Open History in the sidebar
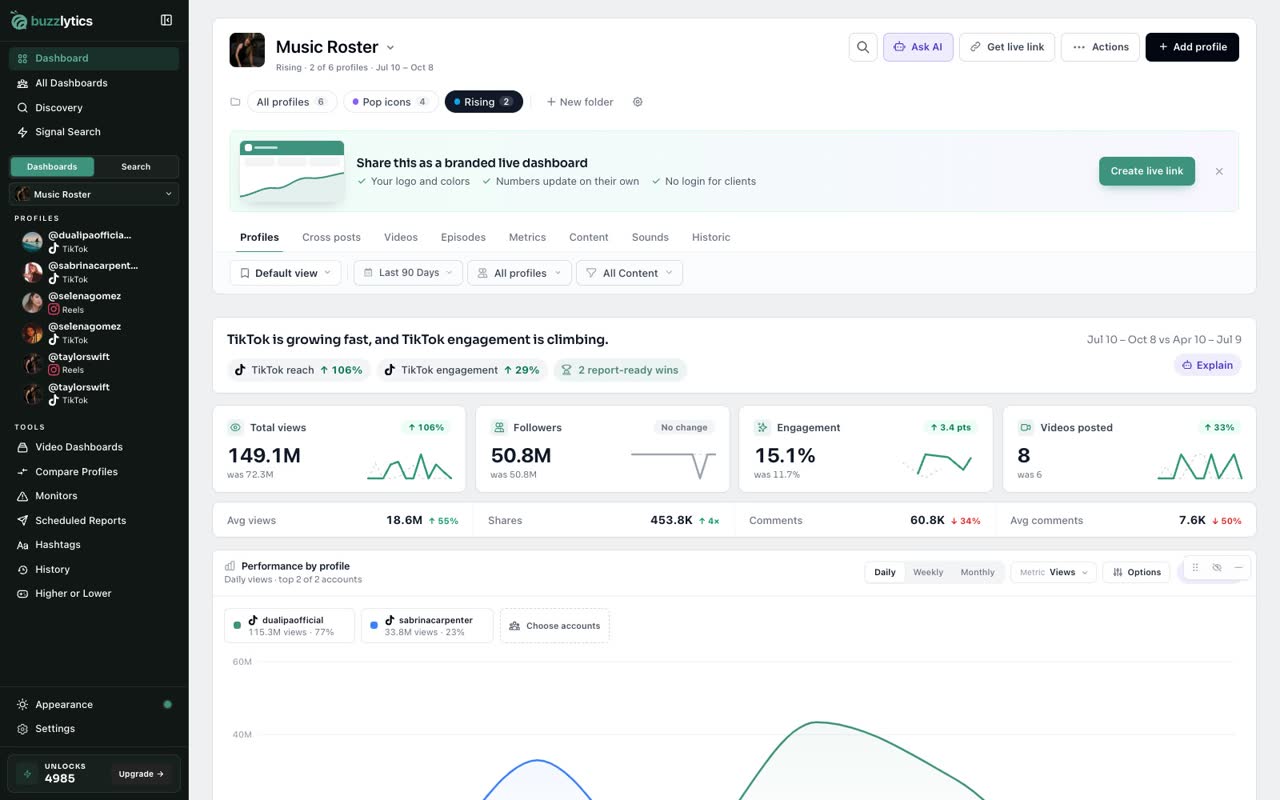This screenshot has height=800, width=1280. pos(94,570)
